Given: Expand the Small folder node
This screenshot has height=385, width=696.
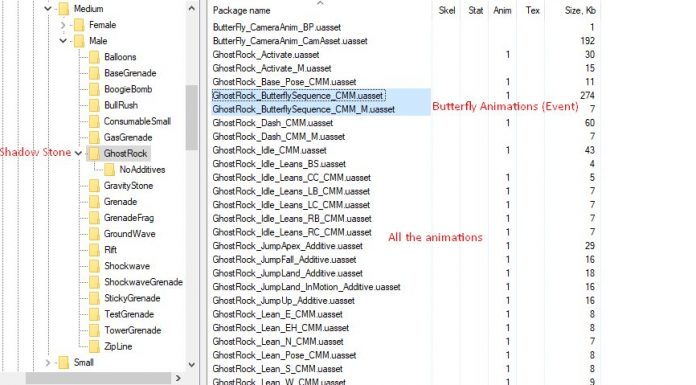Looking at the screenshot, I should tap(48, 362).
